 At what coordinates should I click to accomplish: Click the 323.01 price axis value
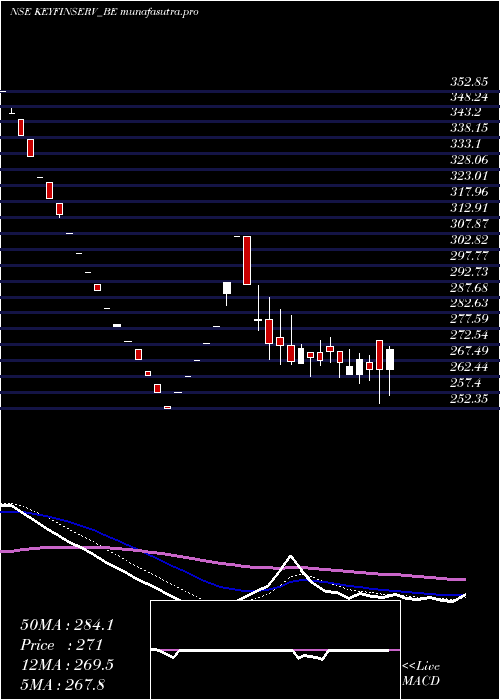point(468,175)
